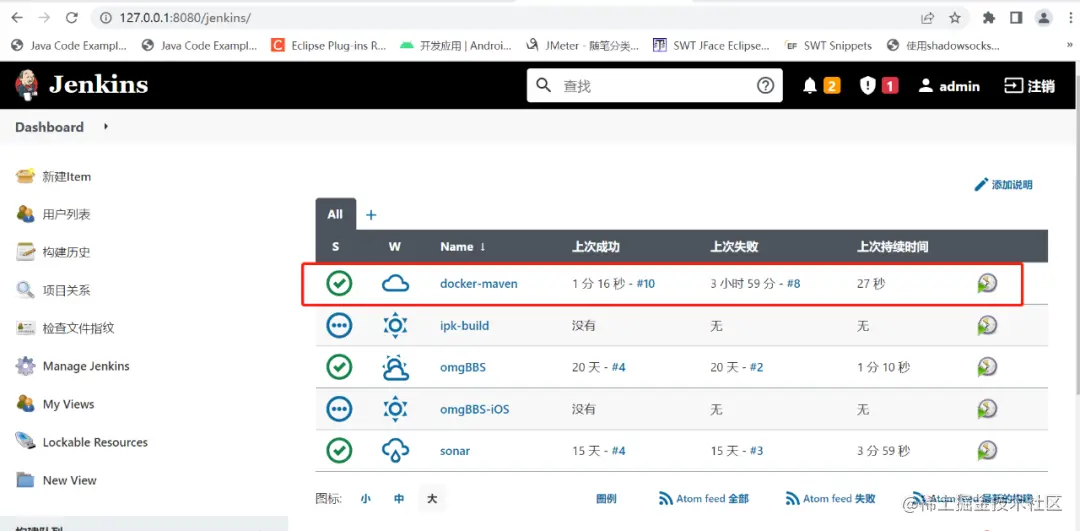This screenshot has width=1080, height=531.
Task: Click ipk-build not-built status icon
Action: click(339, 325)
